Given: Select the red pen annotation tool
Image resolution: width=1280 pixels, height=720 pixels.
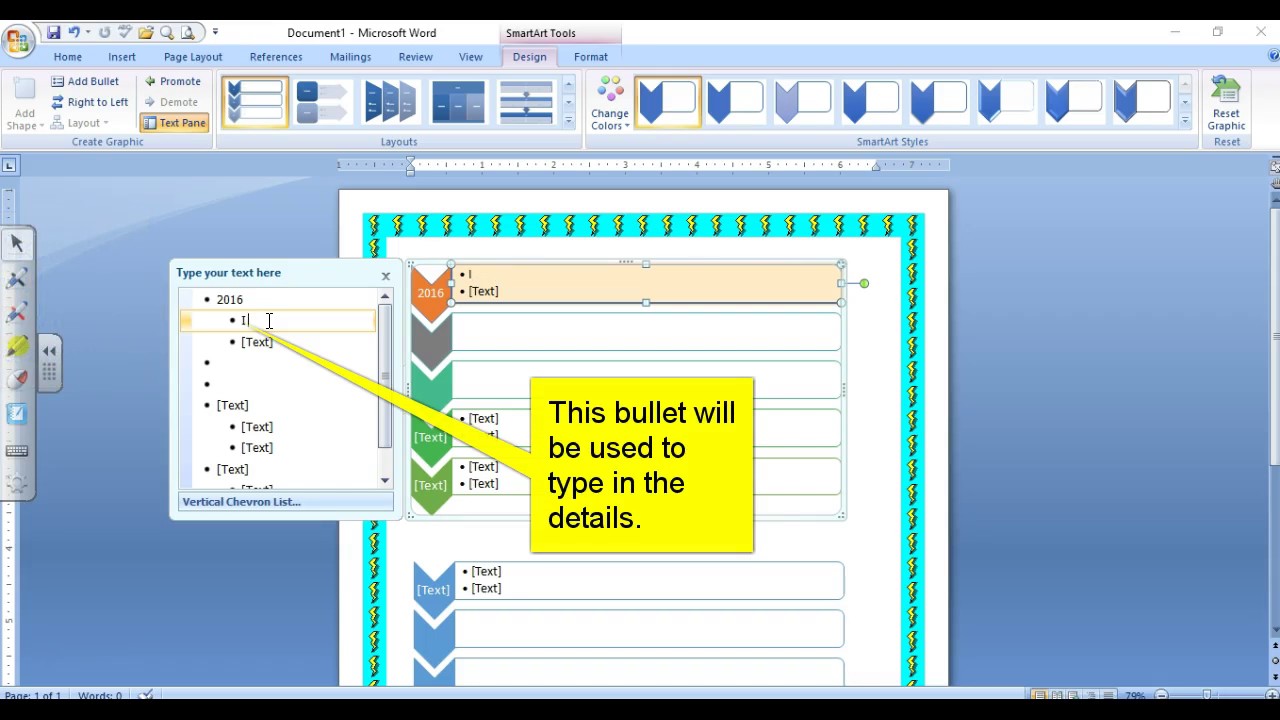Looking at the screenshot, I should tap(17, 312).
